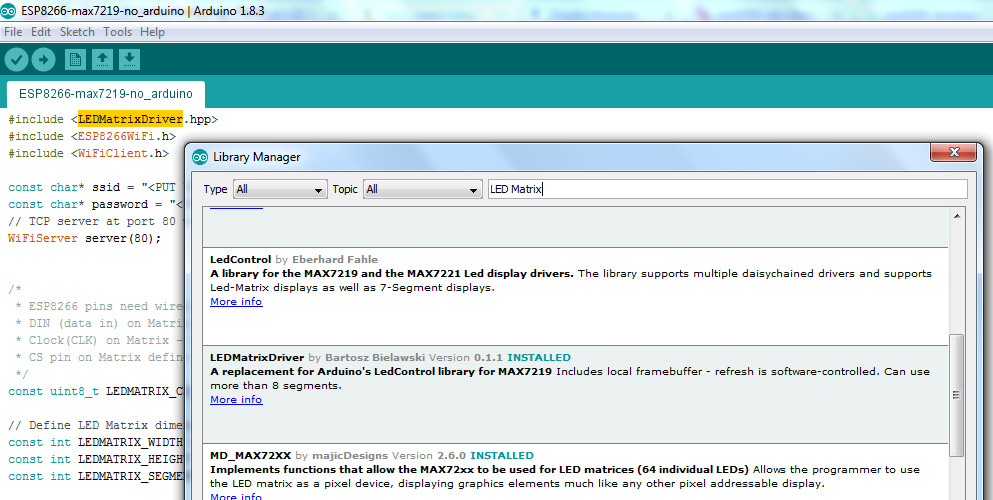Click author name majicDesigns

pyautogui.click(x=350, y=456)
